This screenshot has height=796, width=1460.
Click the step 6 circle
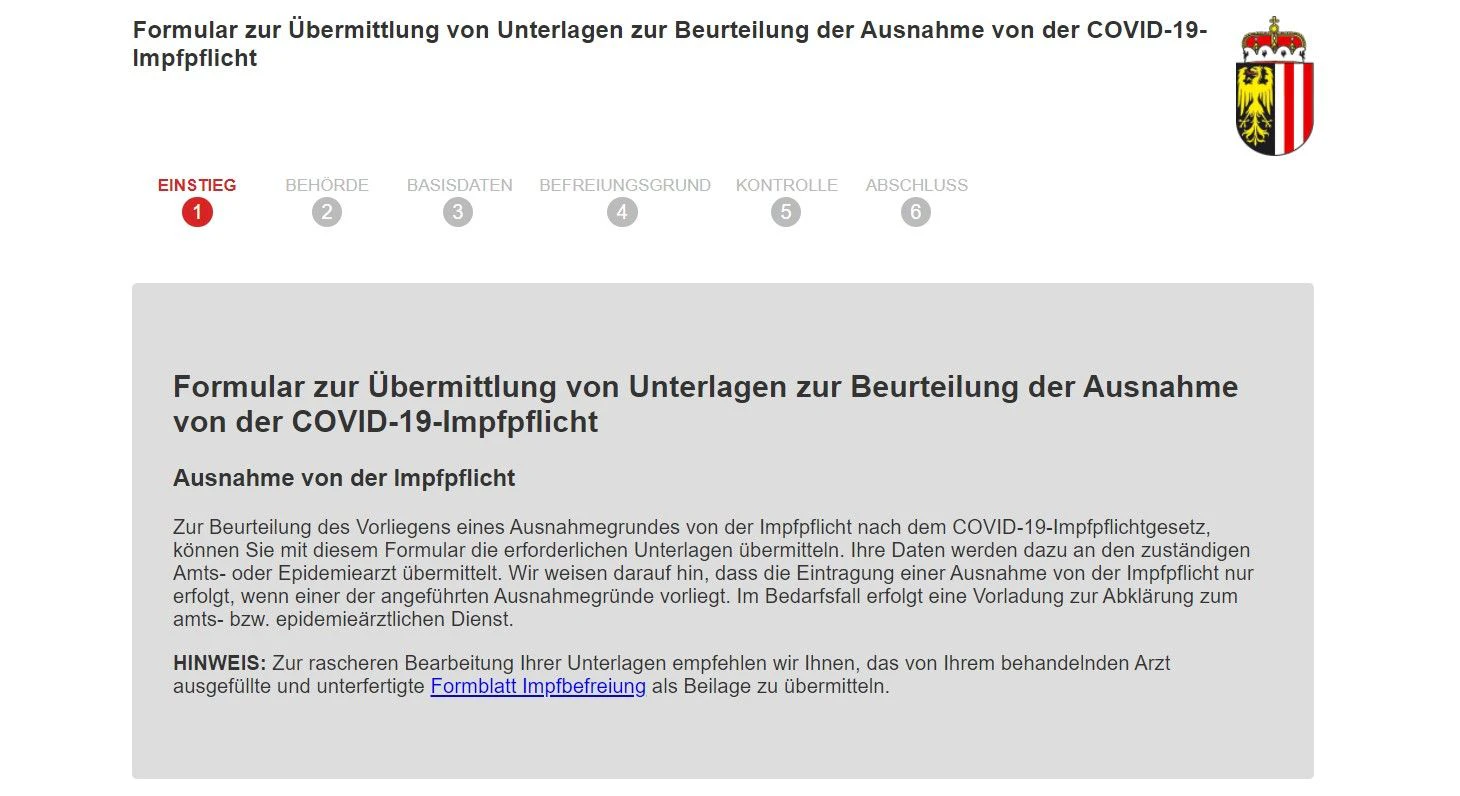915,212
